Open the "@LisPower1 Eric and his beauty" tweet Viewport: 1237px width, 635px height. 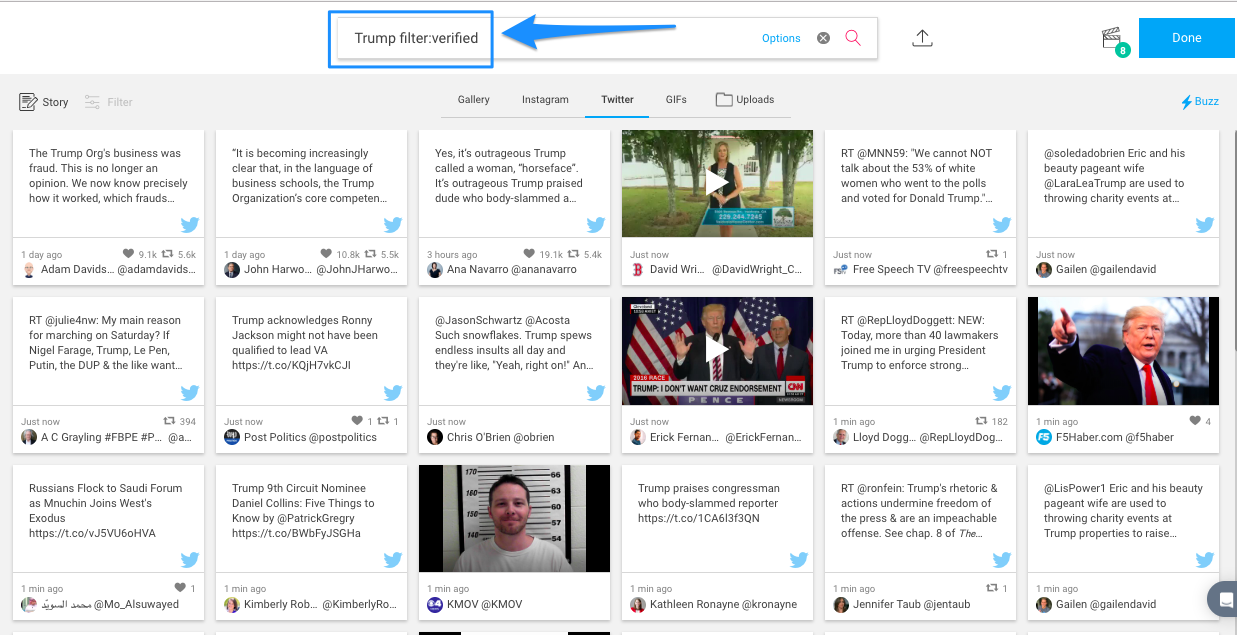tap(1123, 511)
